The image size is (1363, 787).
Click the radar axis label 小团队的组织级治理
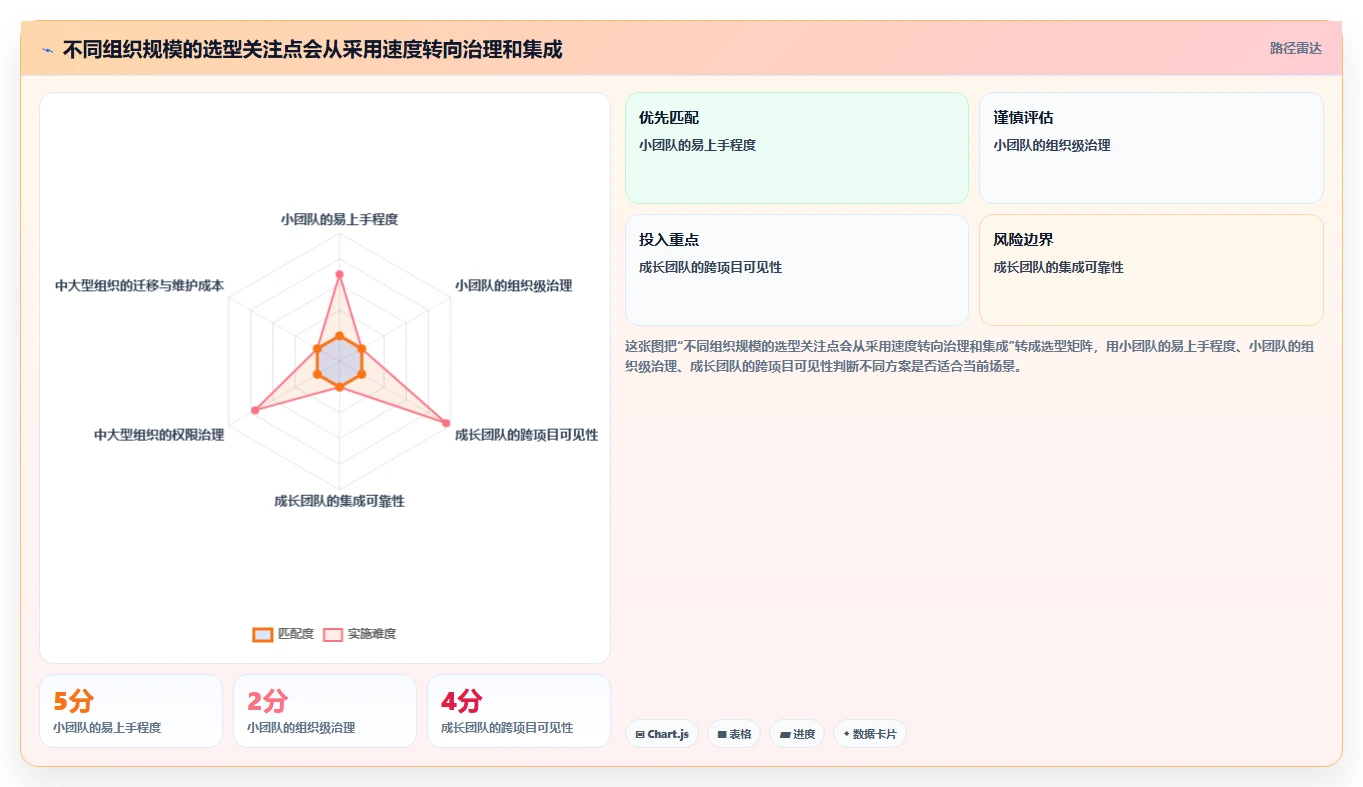click(513, 285)
